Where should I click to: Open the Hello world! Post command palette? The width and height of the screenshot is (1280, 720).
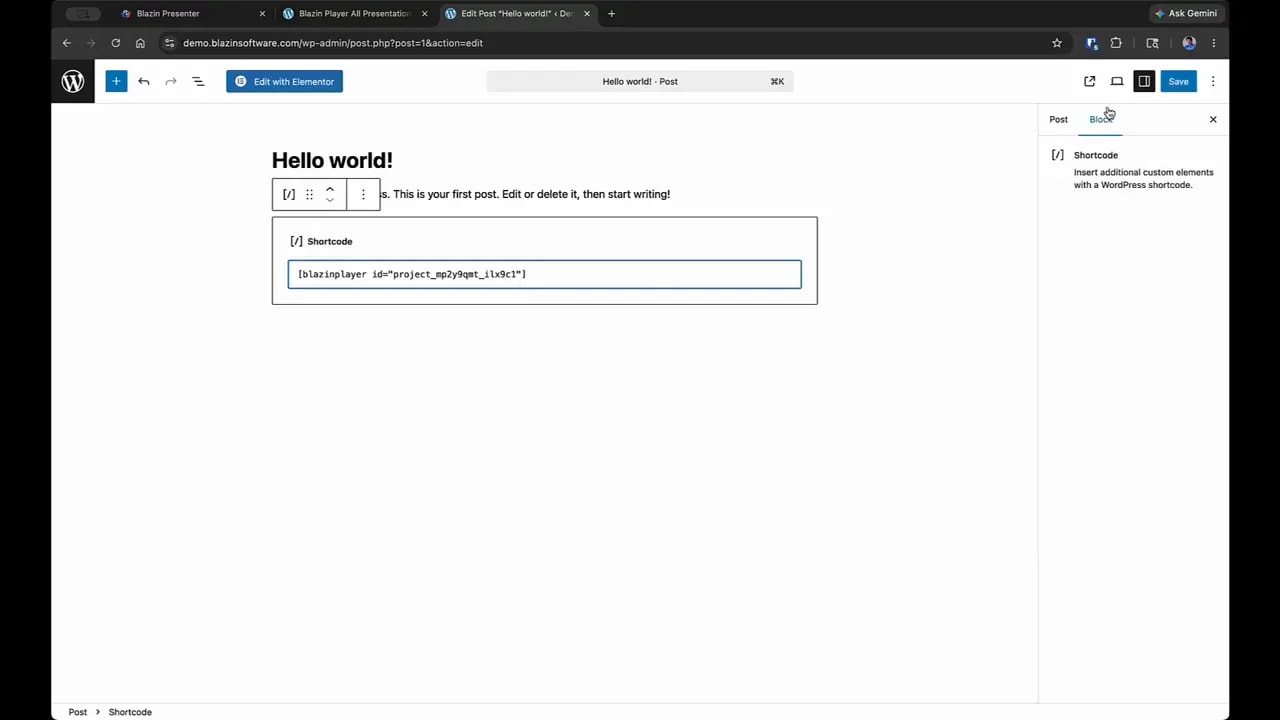(640, 81)
